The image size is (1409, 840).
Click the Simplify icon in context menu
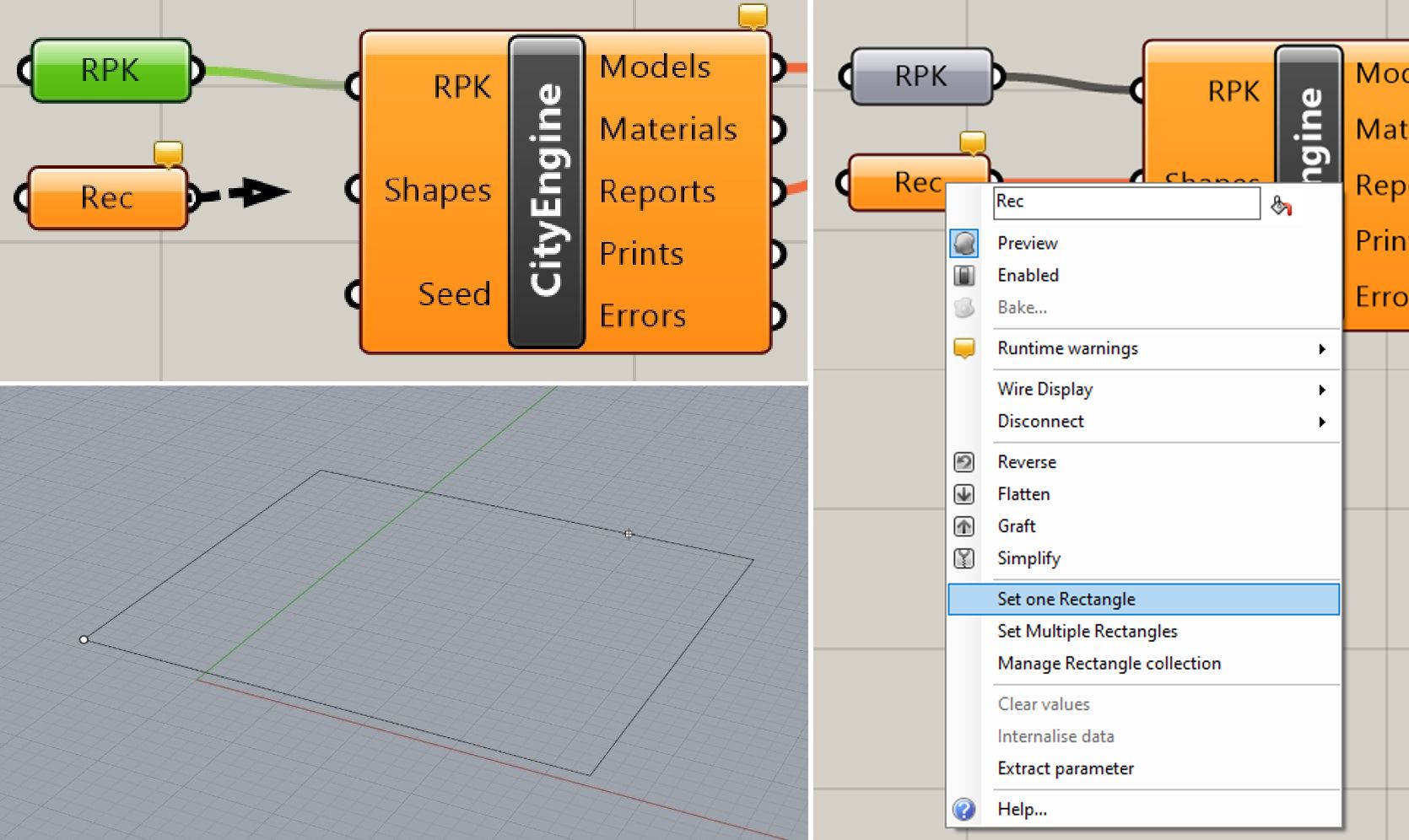(964, 557)
